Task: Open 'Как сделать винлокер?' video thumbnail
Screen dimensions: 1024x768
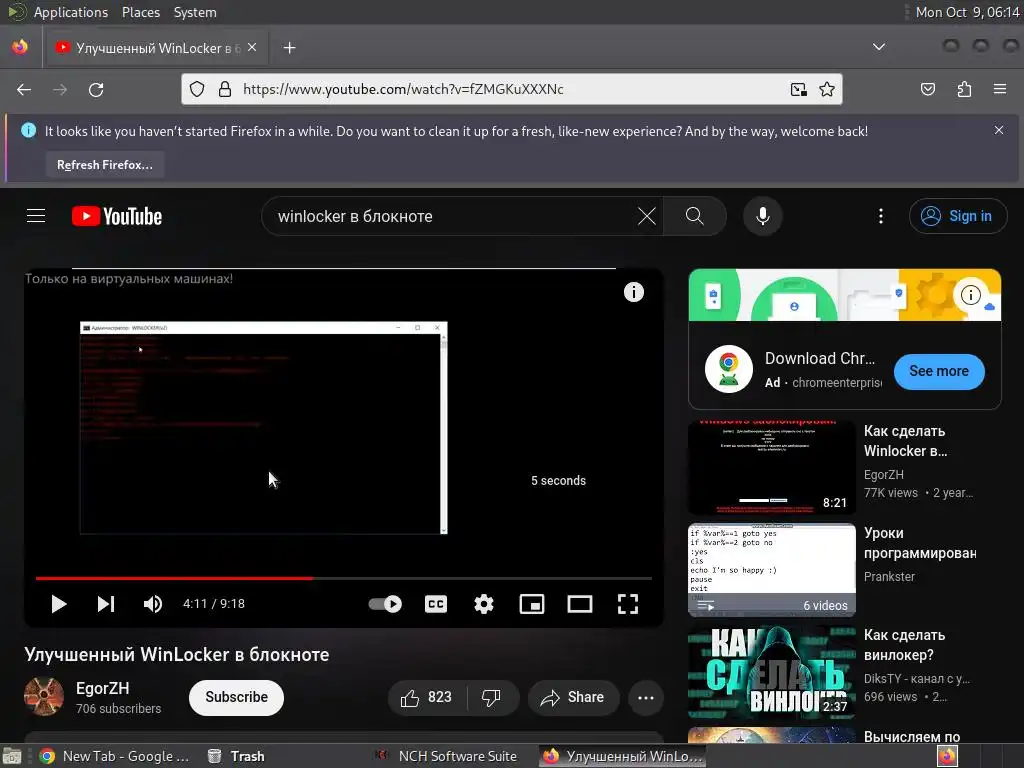Action: tap(772, 671)
